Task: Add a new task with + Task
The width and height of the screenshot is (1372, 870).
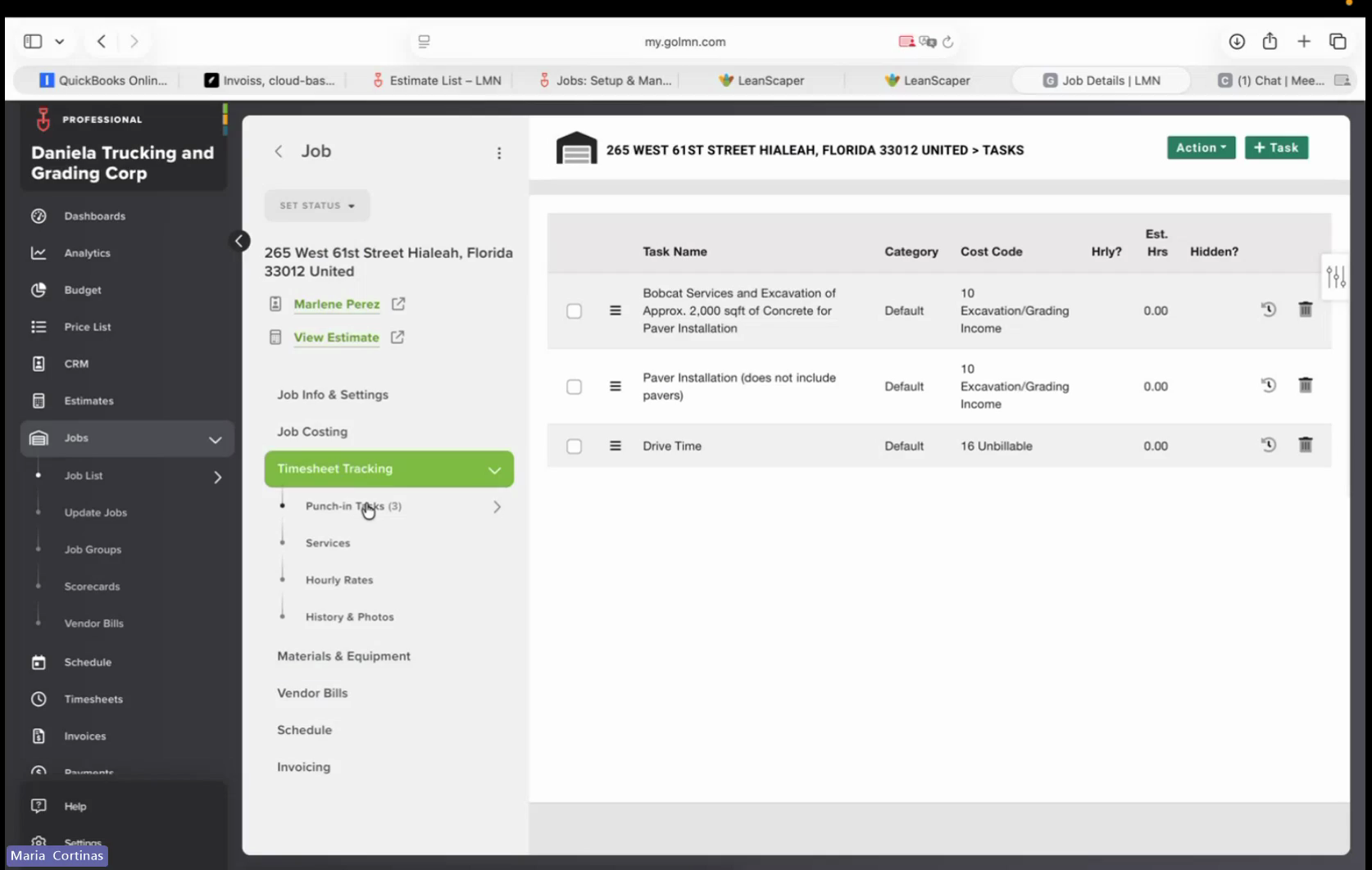Action: click(x=1276, y=147)
